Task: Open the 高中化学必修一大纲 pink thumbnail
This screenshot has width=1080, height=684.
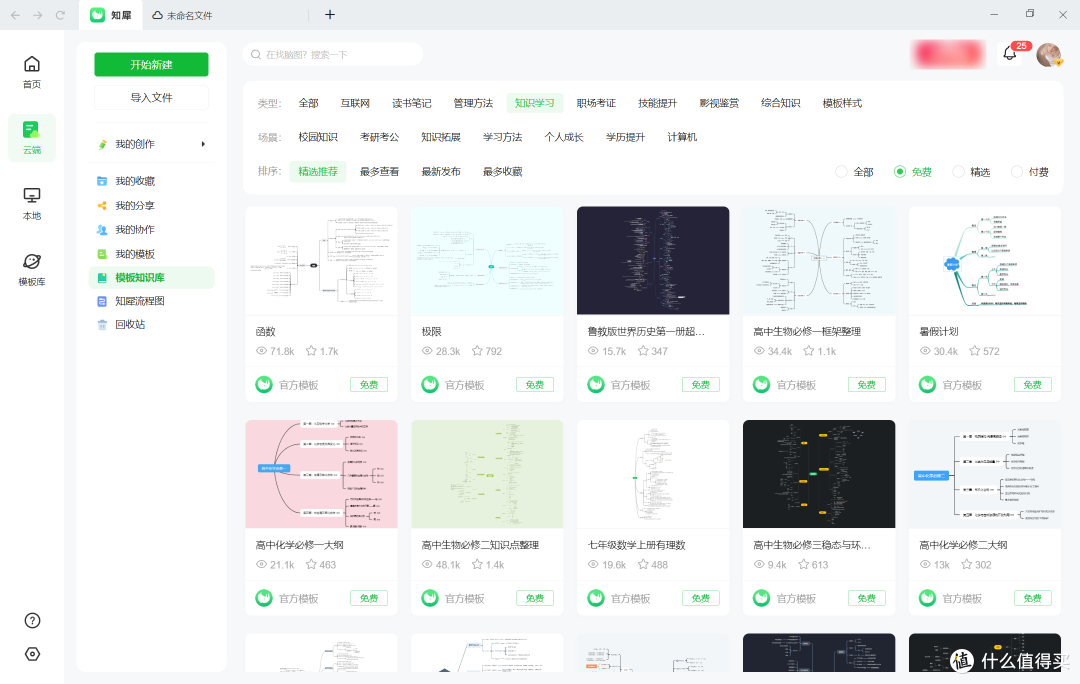Action: click(x=321, y=474)
